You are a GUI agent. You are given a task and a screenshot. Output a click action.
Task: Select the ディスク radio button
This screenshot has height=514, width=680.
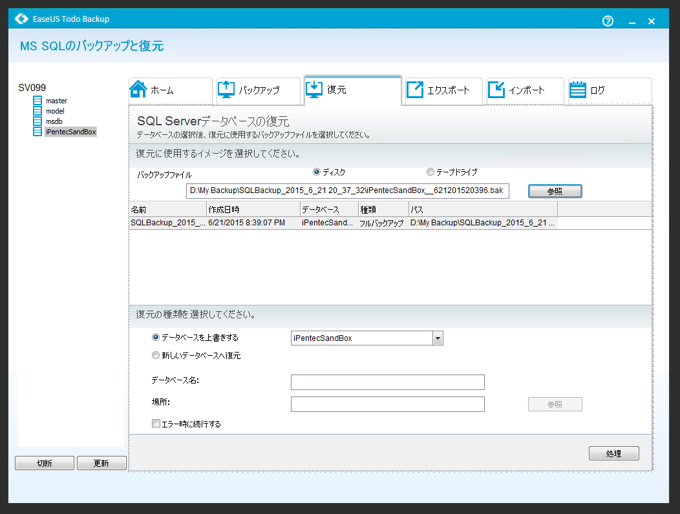pyautogui.click(x=317, y=172)
